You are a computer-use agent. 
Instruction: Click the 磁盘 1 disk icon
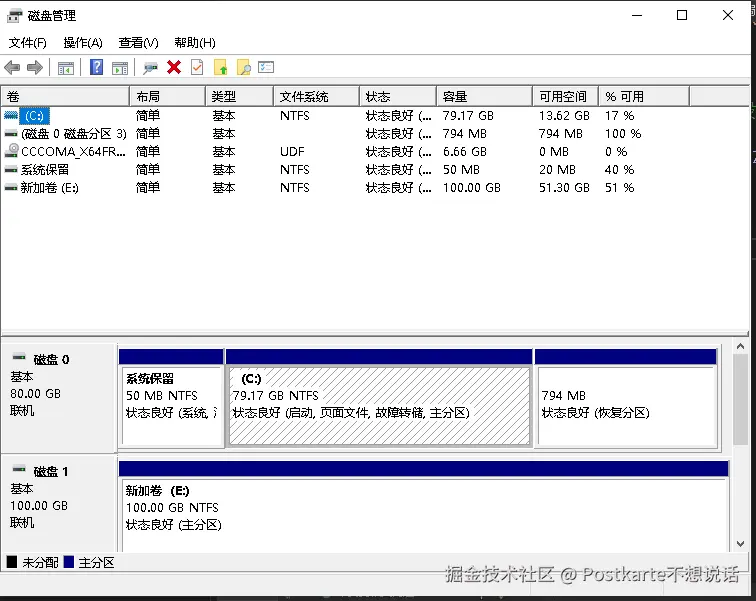click(x=19, y=468)
